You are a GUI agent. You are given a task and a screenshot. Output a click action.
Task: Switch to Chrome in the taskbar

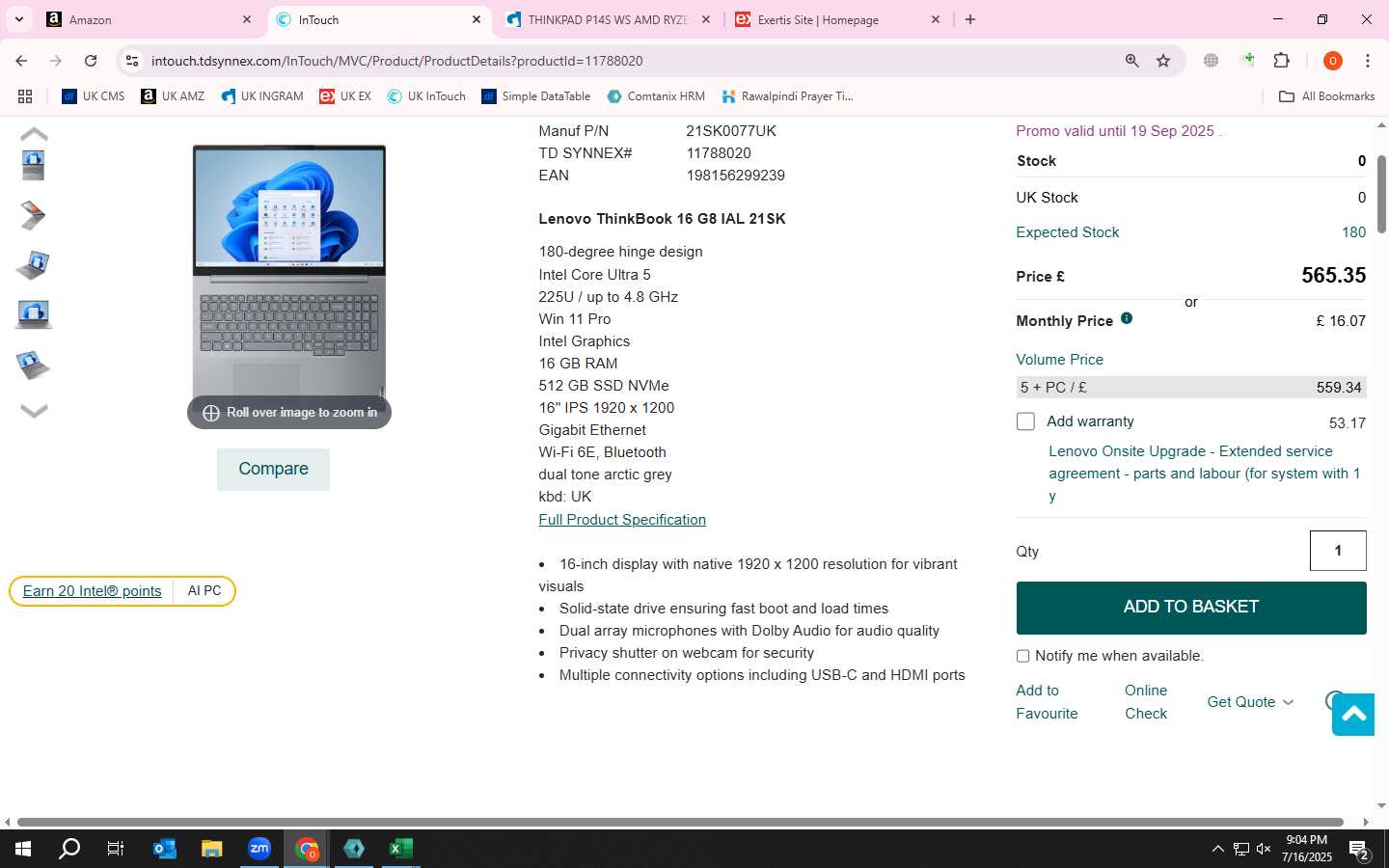click(x=307, y=849)
